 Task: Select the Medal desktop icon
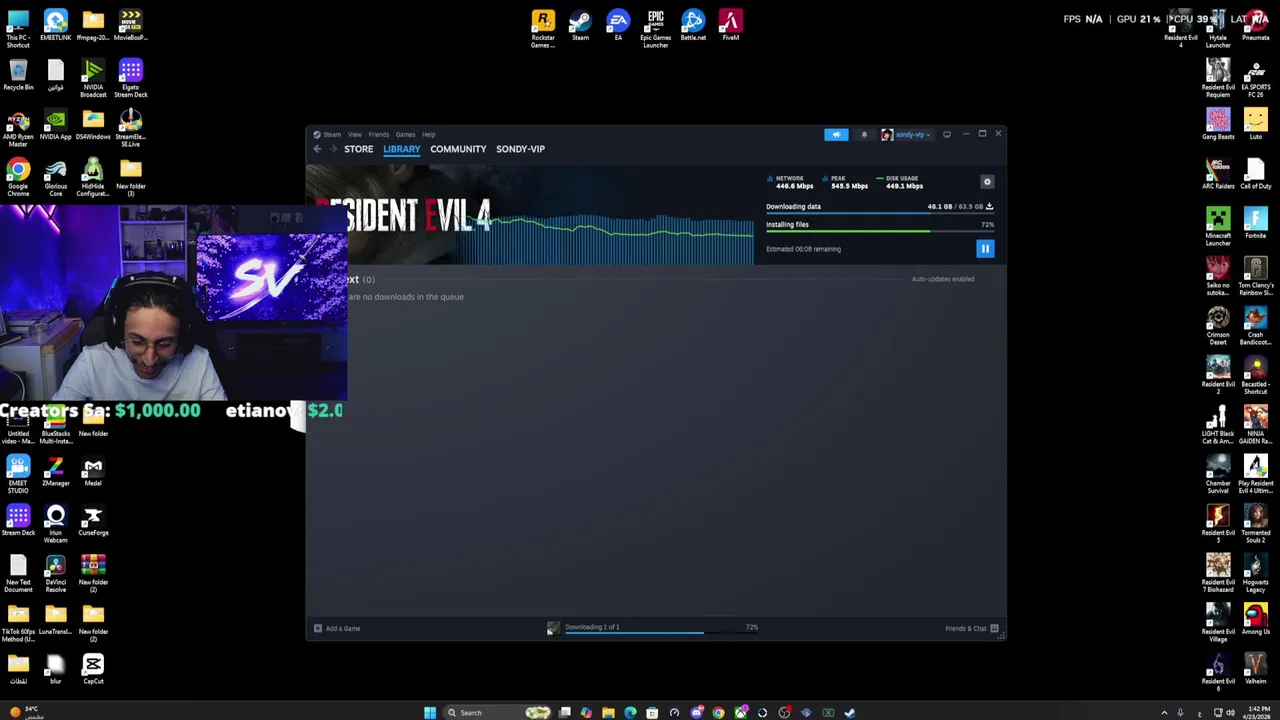click(x=93, y=472)
